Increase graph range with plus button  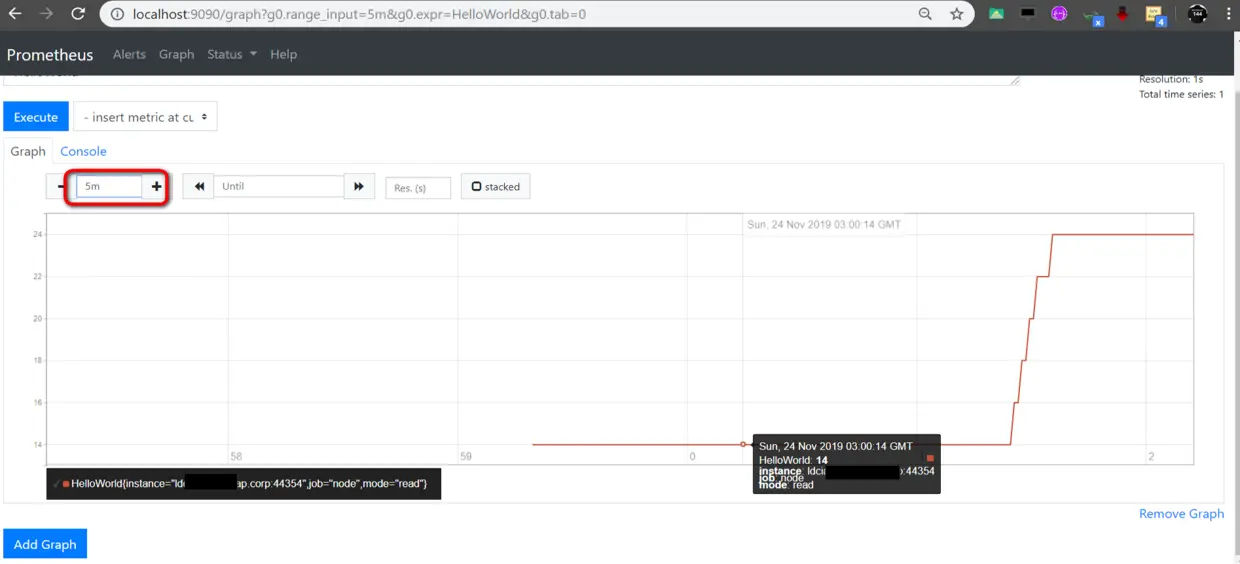pos(156,187)
